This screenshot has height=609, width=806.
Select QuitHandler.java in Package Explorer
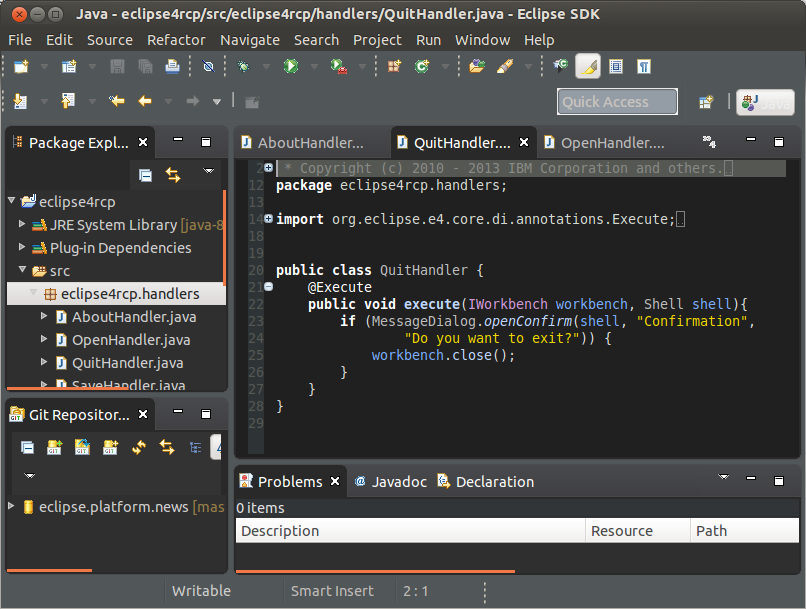pyautogui.click(x=127, y=363)
